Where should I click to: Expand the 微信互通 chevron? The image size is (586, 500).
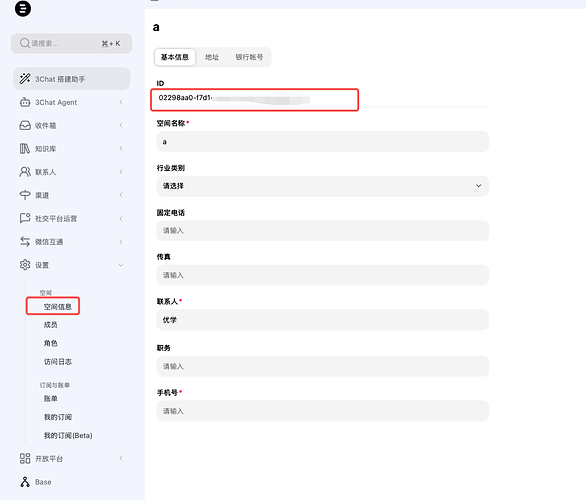(121, 242)
